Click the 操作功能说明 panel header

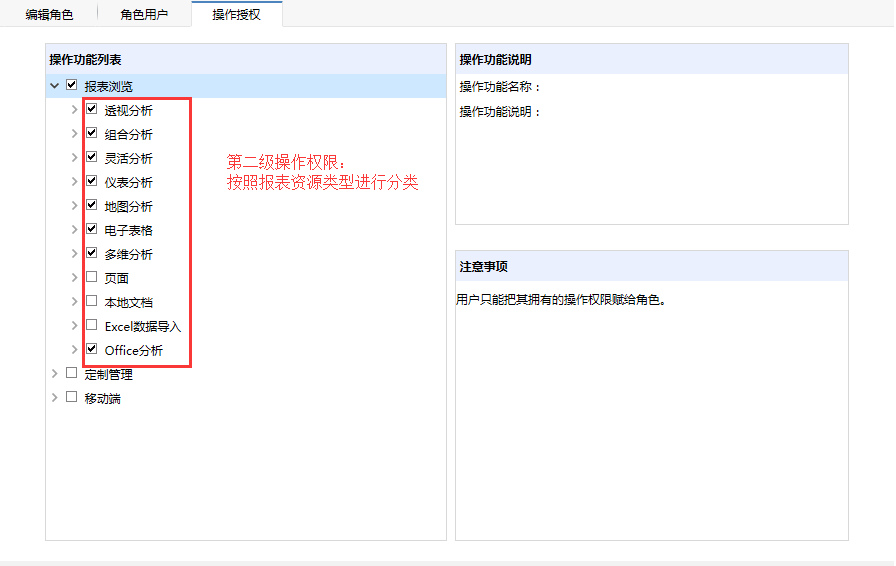tap(651, 59)
